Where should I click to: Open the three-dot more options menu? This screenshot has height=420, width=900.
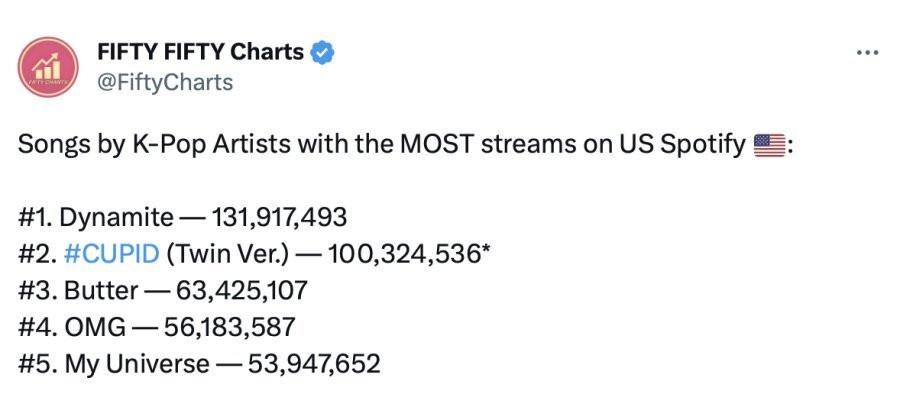(866, 51)
